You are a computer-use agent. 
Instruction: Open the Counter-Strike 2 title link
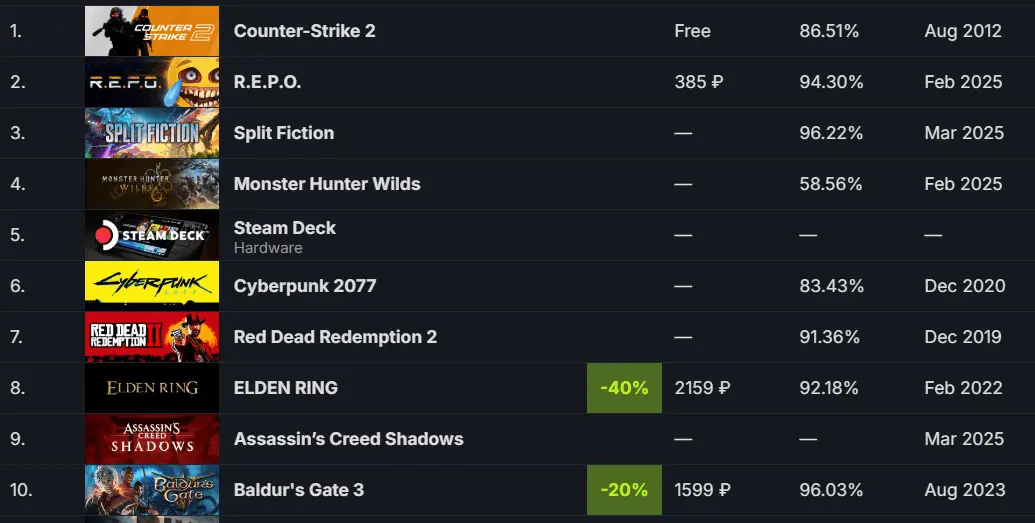(x=304, y=31)
